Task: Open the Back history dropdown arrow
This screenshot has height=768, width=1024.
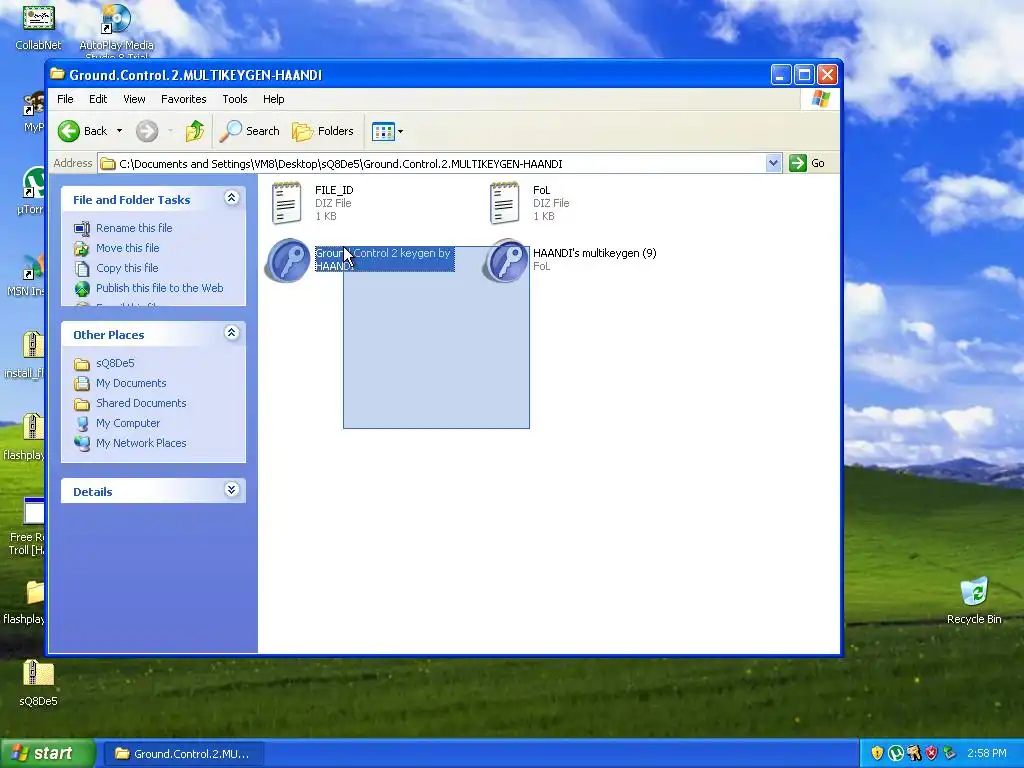Action: 120,131
